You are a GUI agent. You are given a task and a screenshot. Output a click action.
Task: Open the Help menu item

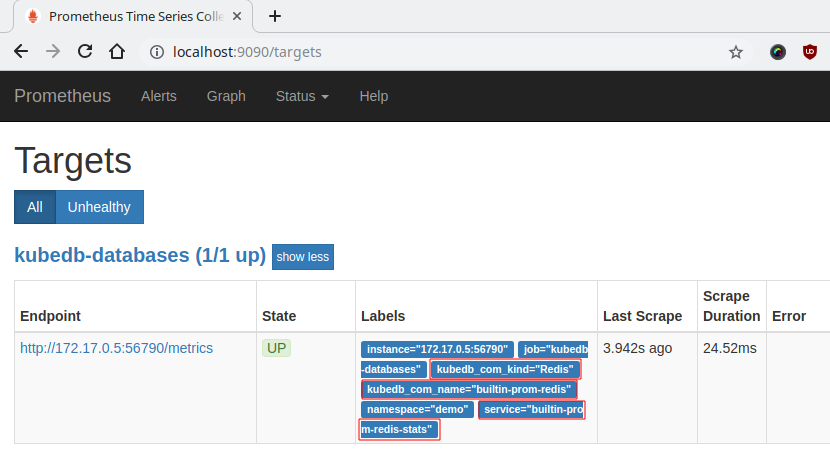point(373,97)
